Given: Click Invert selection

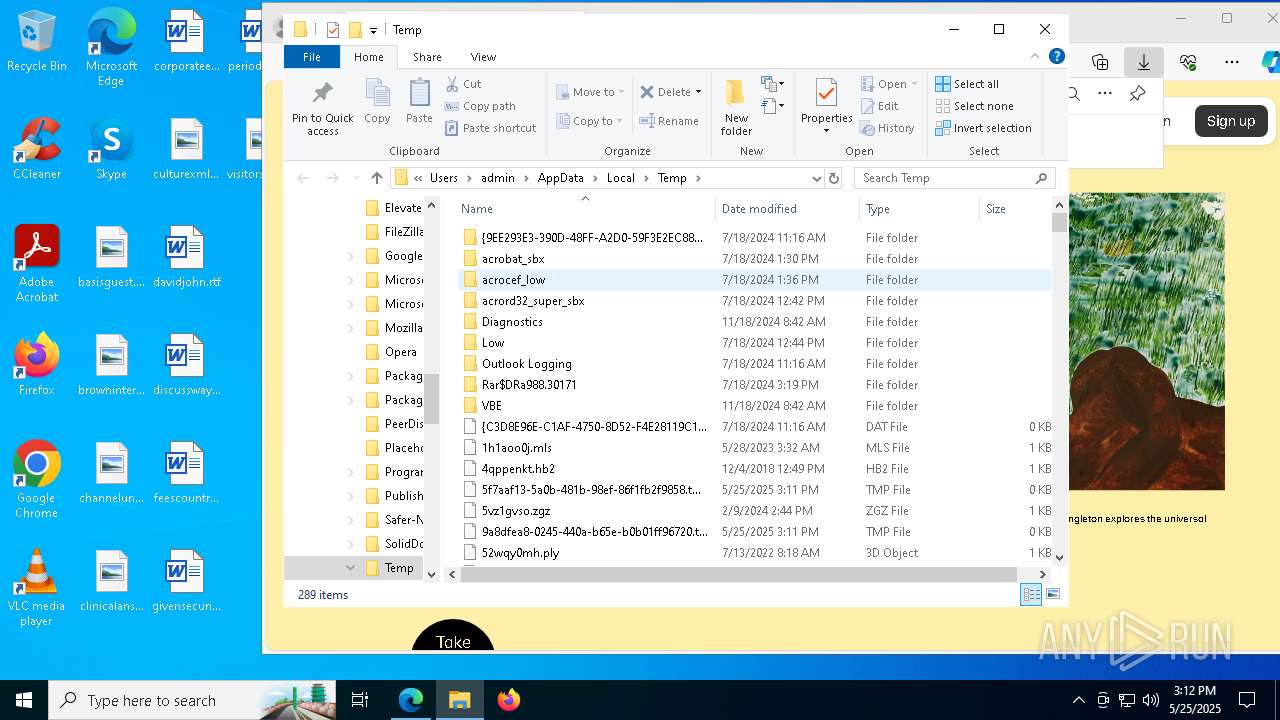Looking at the screenshot, I should (983, 128).
